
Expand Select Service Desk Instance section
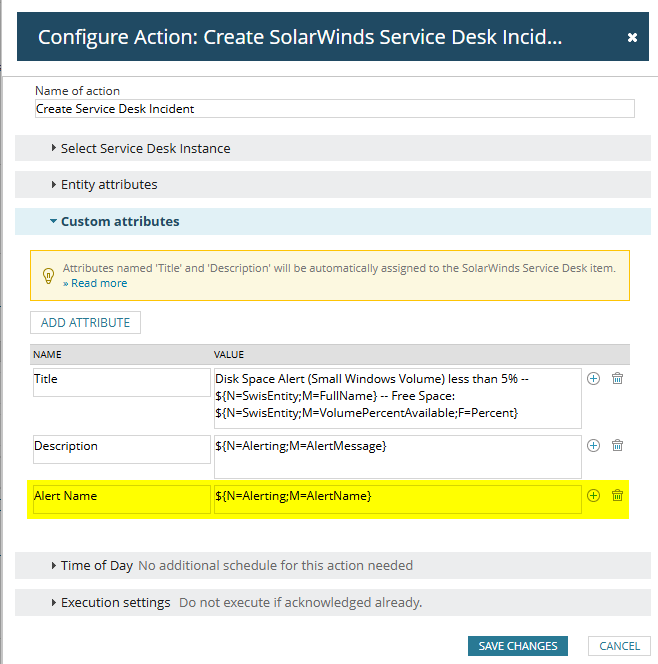pyautogui.click(x=145, y=148)
